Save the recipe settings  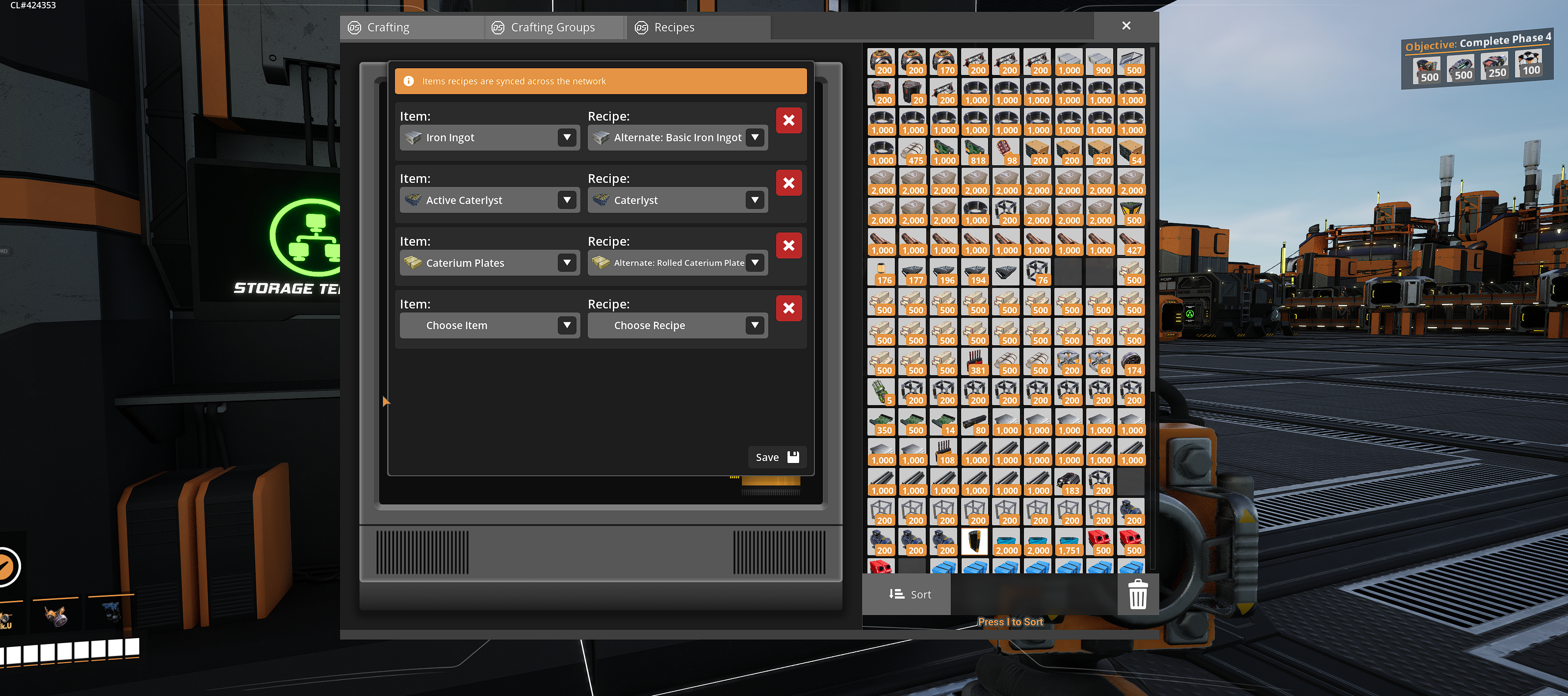777,457
